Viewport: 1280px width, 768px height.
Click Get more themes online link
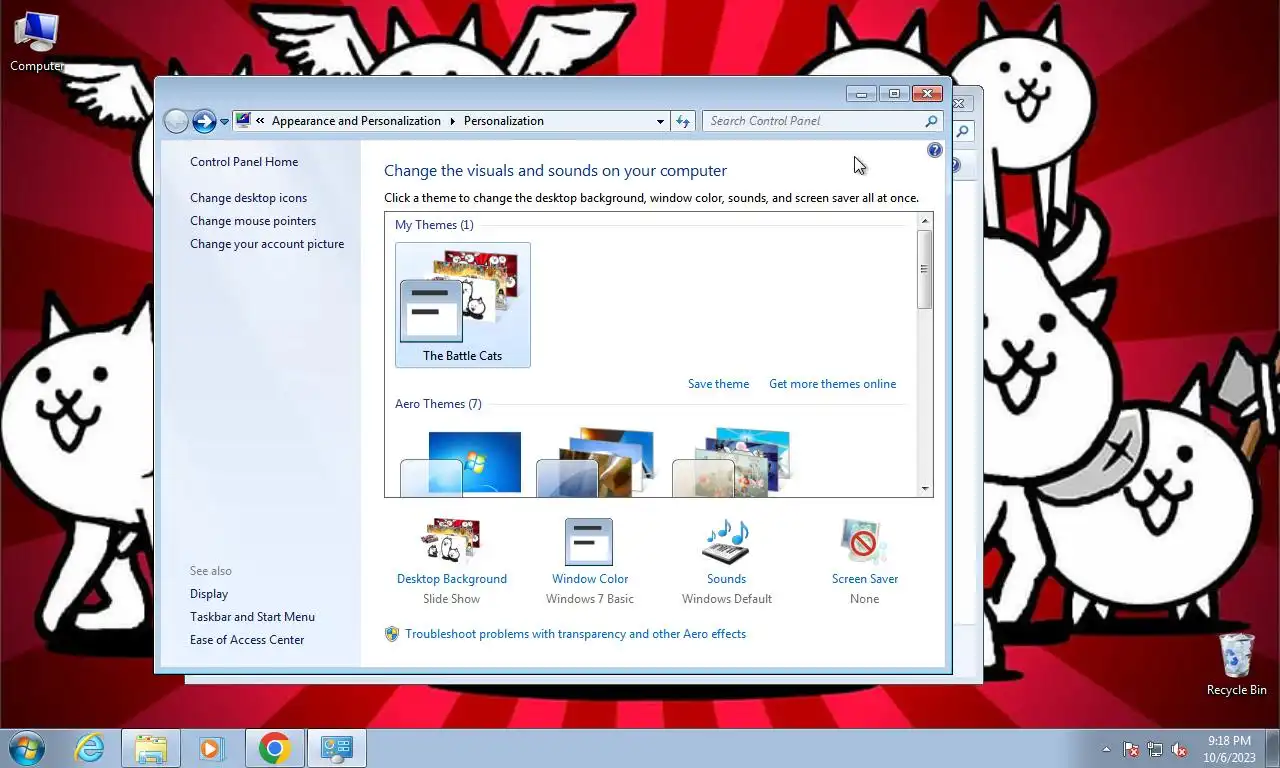832,384
